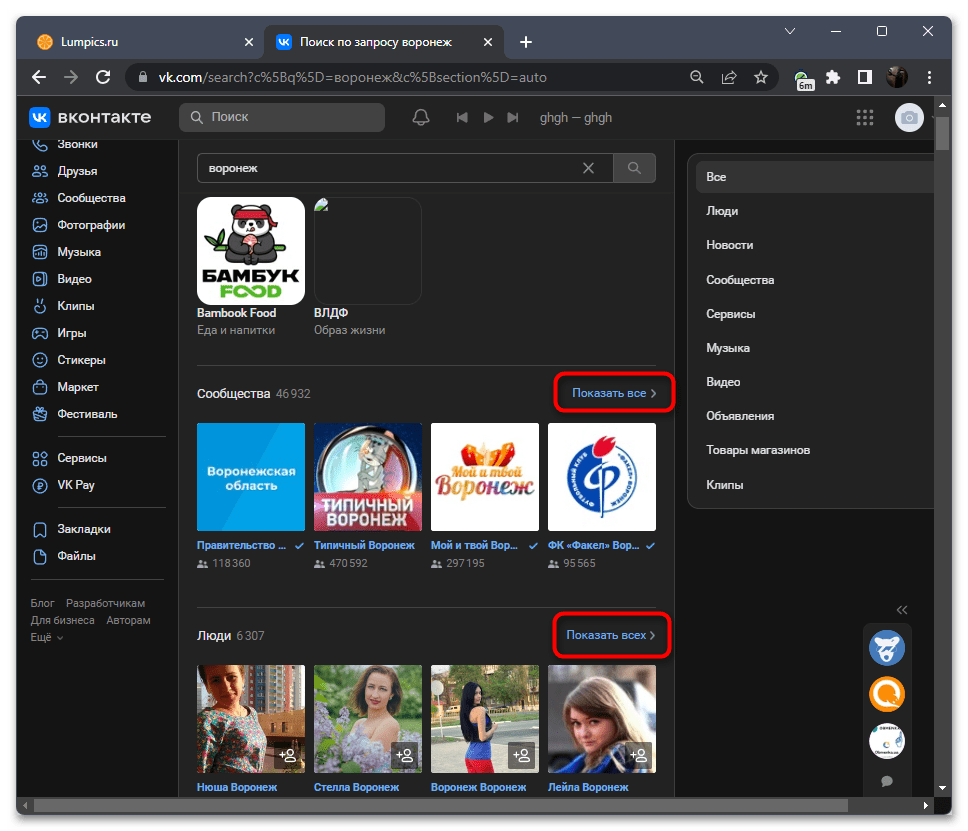Open the Воронежская область community thumbnail
The width and height of the screenshot is (968, 831).
point(251,477)
